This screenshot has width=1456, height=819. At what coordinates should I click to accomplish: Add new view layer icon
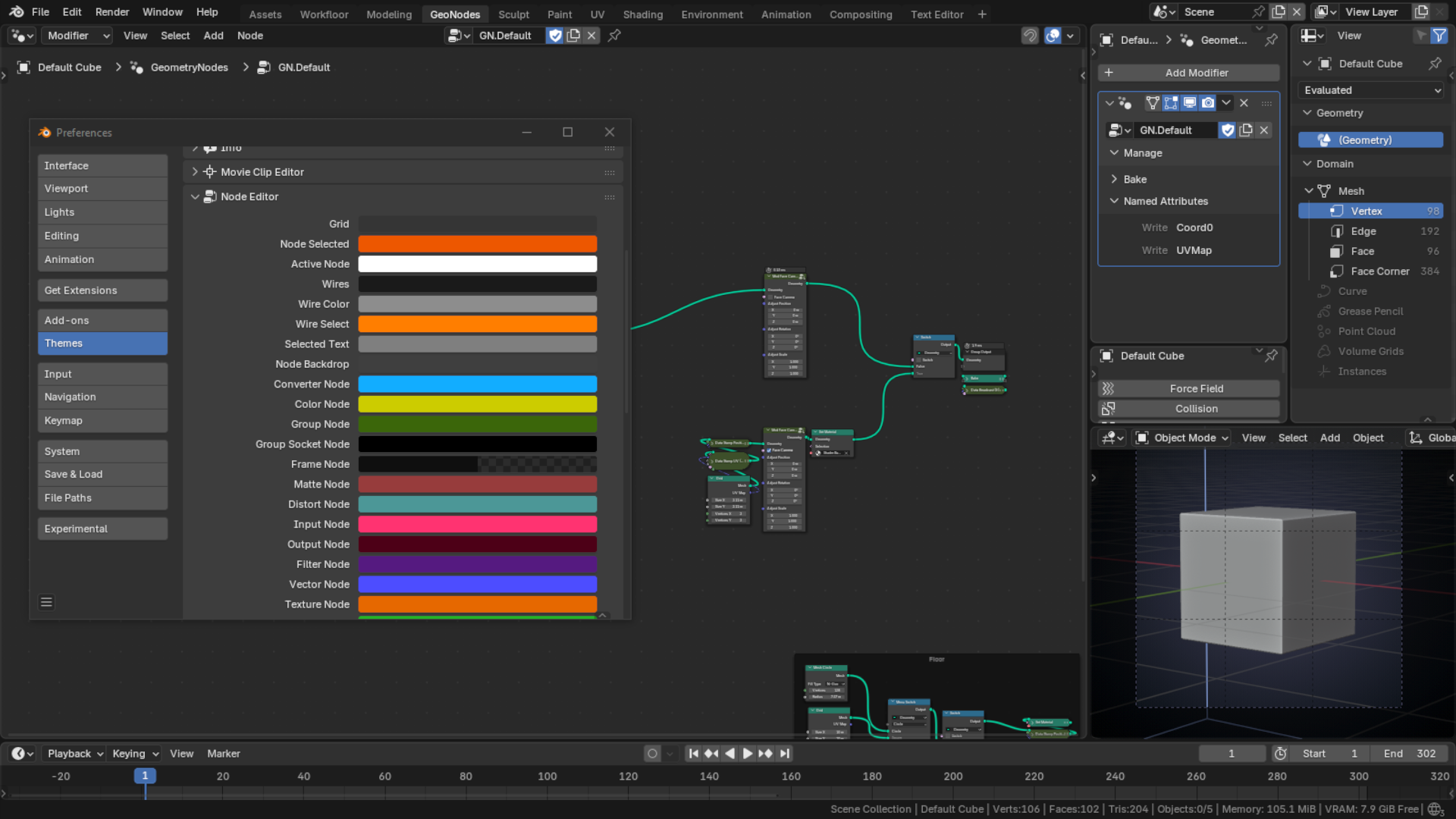point(1421,12)
